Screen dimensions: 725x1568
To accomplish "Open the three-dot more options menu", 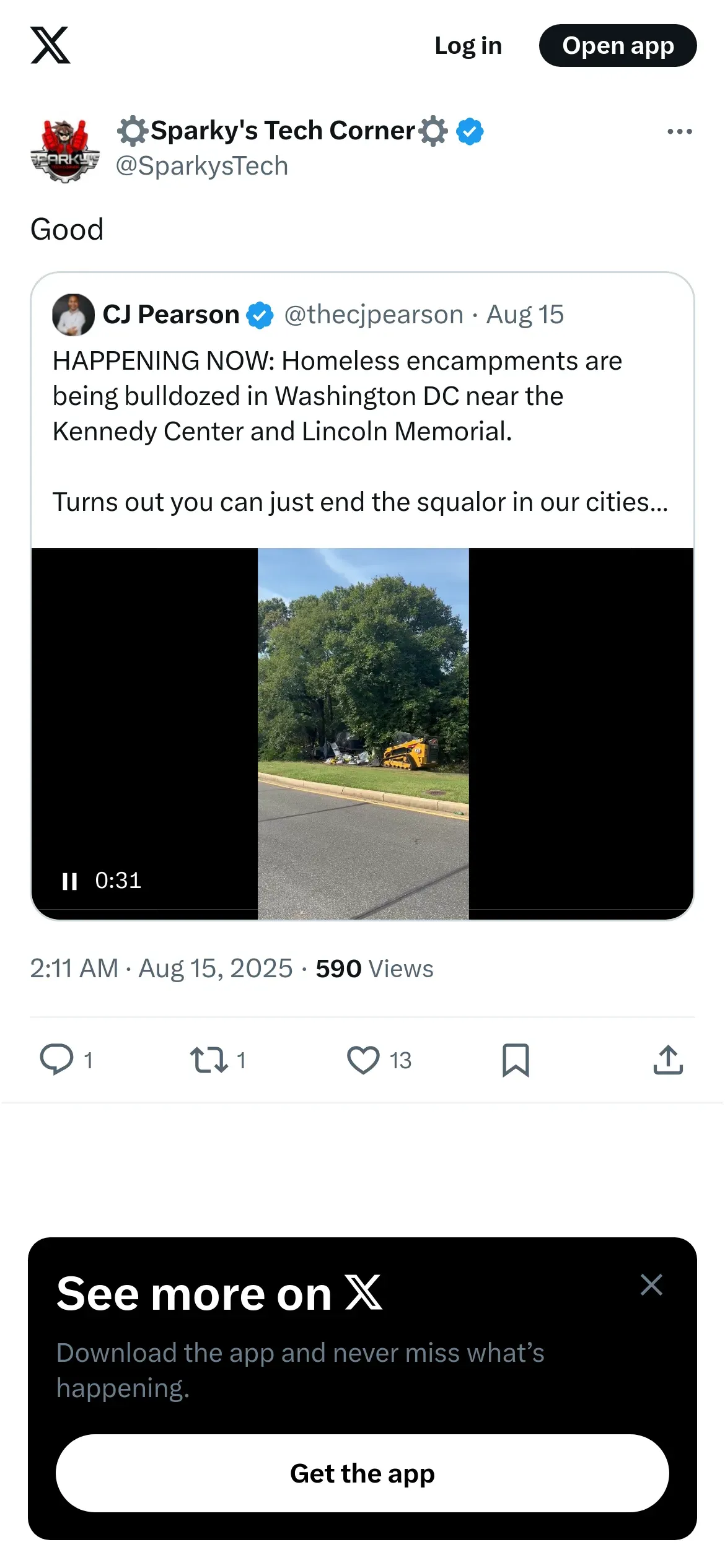I will 679,131.
